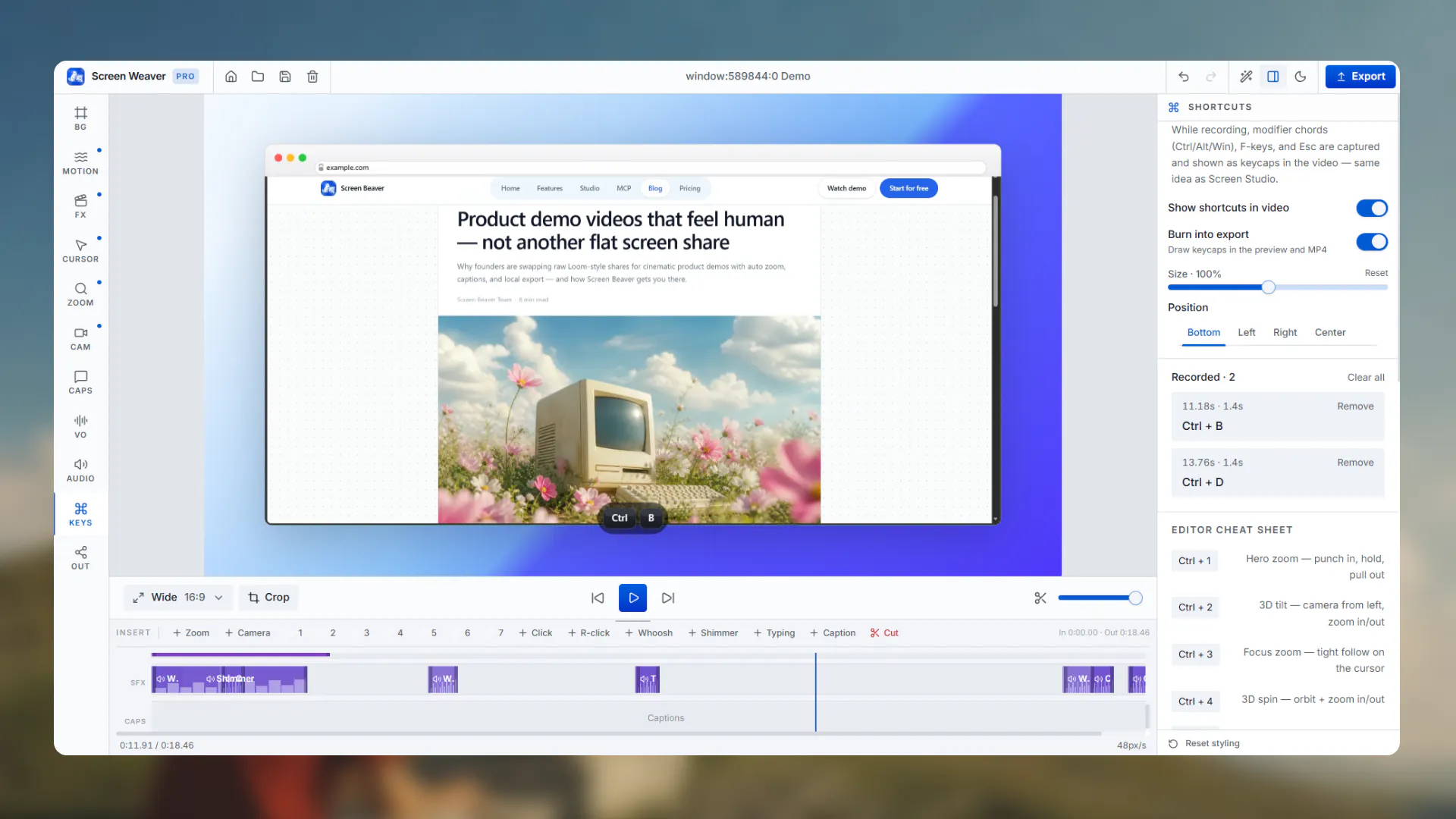Remove the Ctrl + D recorded shortcut
The image size is (1456, 819).
[x=1355, y=463]
